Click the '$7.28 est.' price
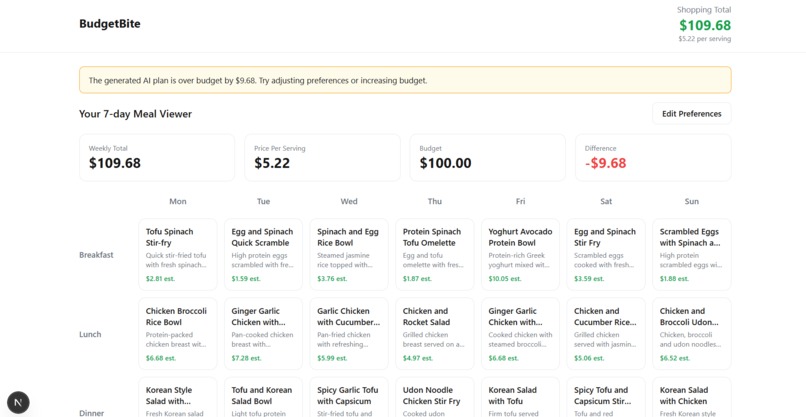Screen dimensions: 806x417 click(246, 358)
